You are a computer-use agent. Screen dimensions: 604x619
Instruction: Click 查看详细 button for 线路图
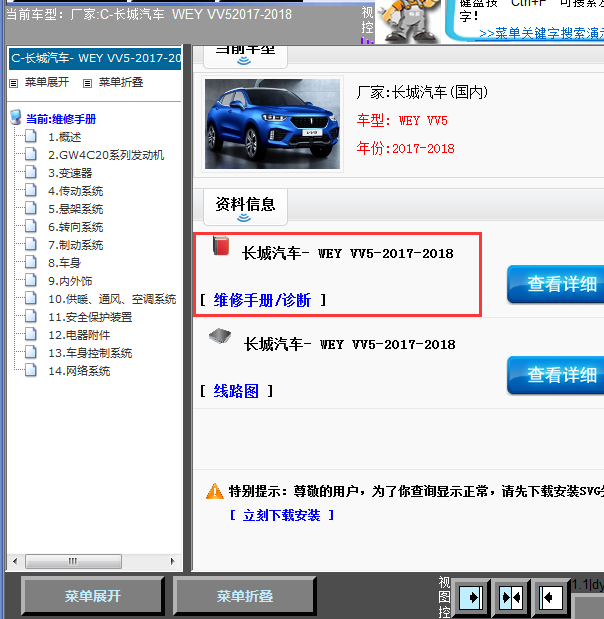pyautogui.click(x=555, y=375)
